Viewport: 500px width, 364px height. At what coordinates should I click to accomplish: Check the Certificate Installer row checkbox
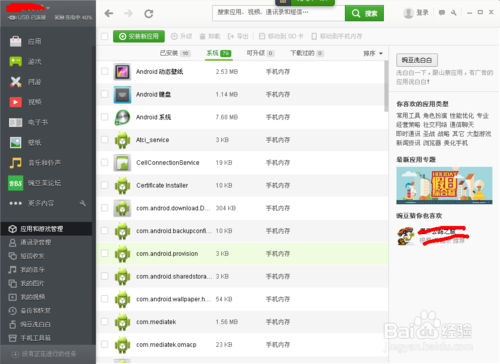pos(105,185)
